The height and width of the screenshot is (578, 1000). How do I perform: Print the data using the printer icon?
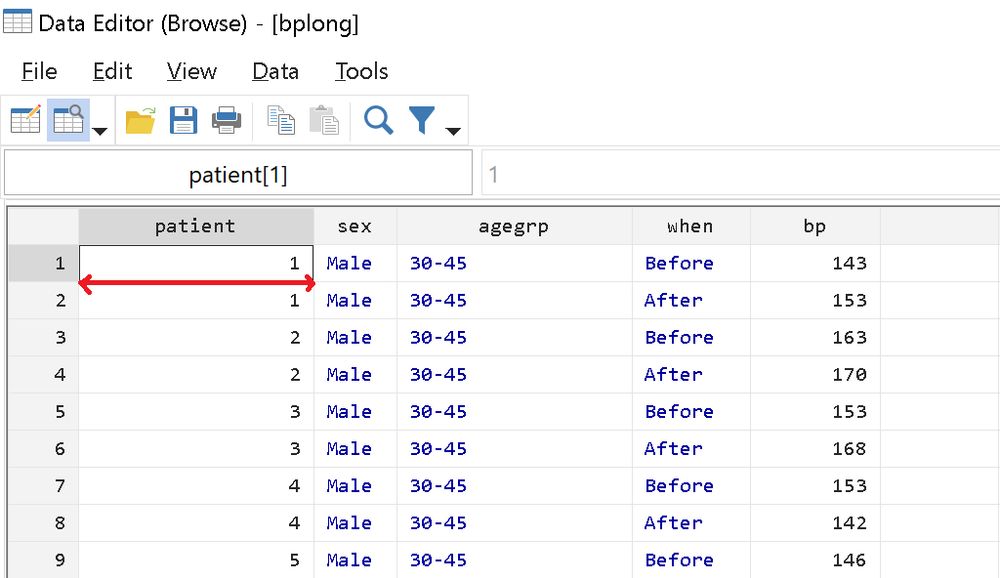[x=226, y=120]
